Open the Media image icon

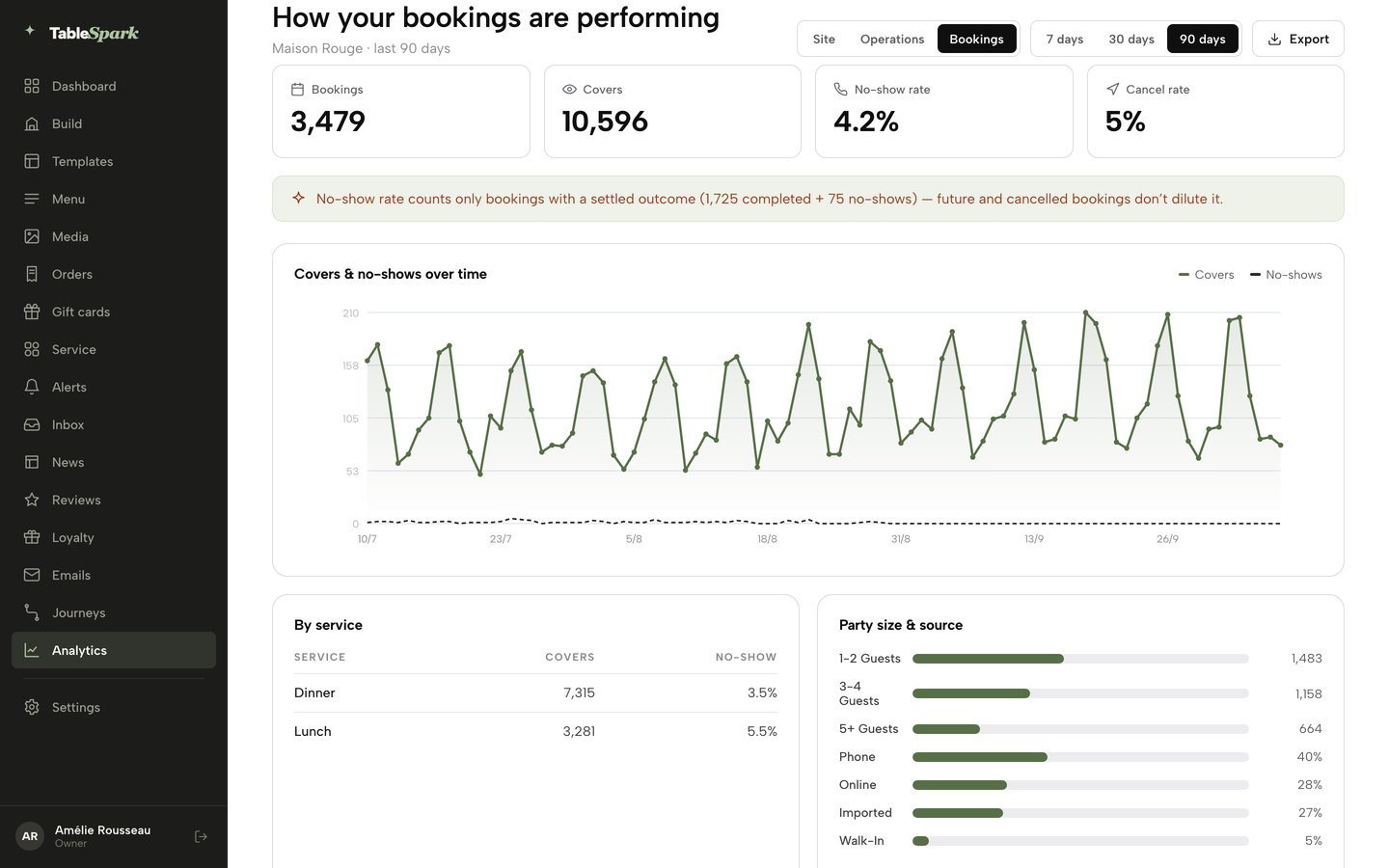click(x=32, y=236)
